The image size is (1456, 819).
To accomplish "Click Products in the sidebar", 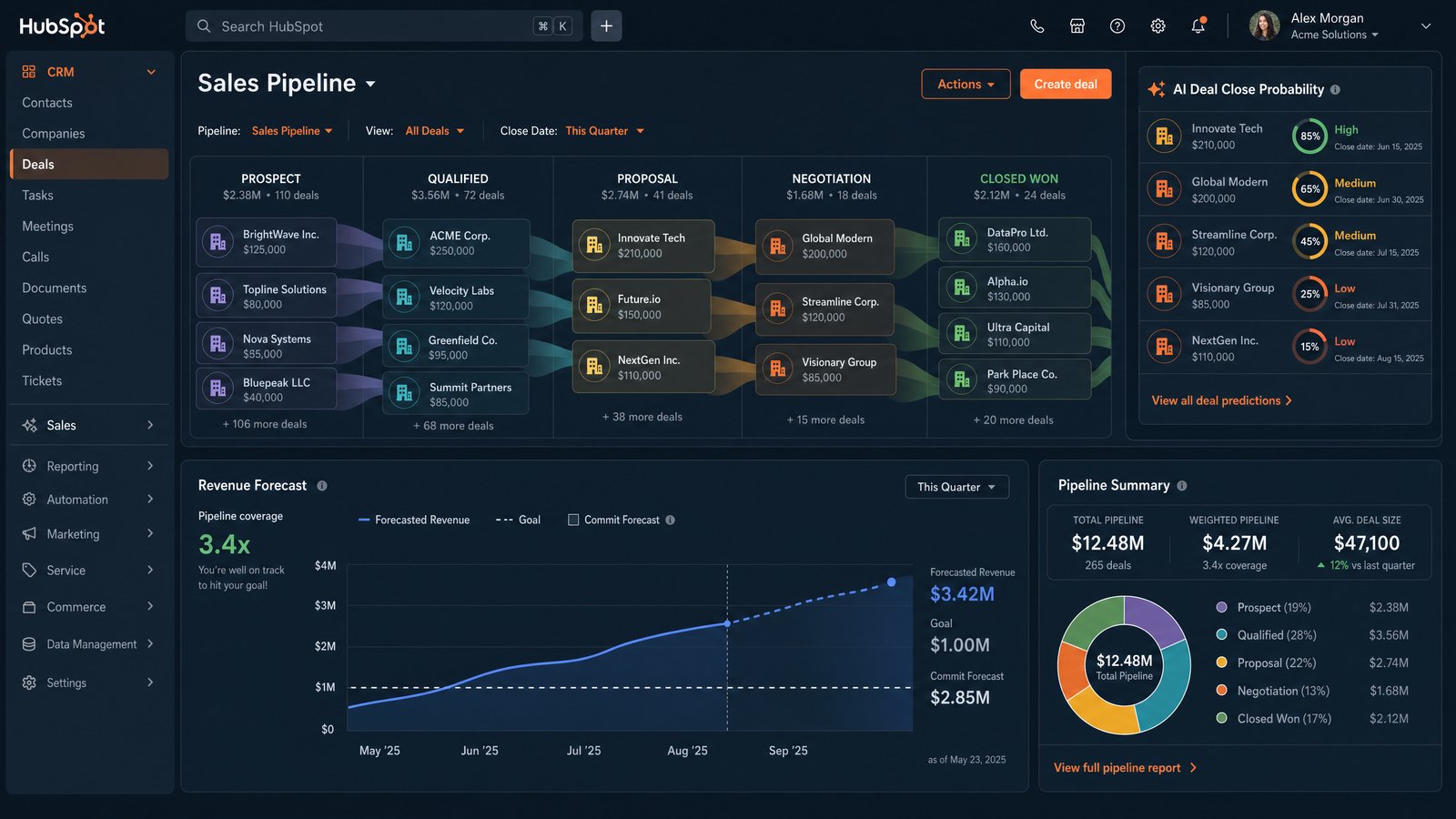I will 47,350.
